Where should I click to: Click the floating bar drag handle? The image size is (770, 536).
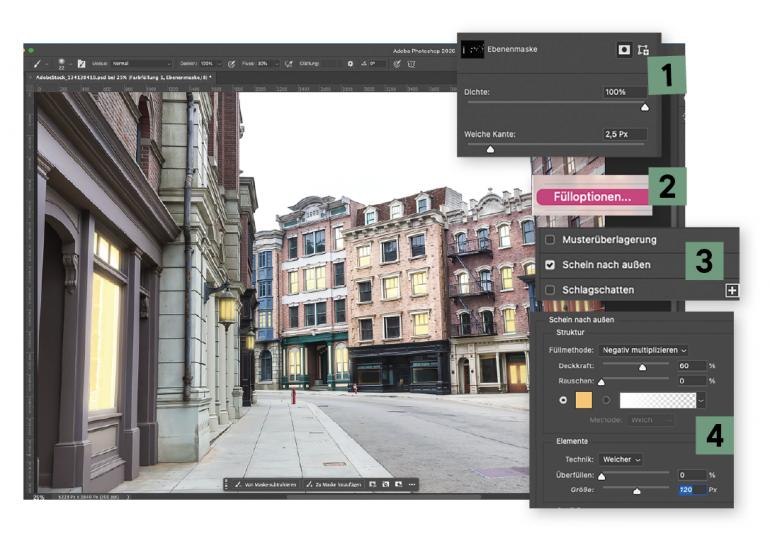click(x=226, y=484)
